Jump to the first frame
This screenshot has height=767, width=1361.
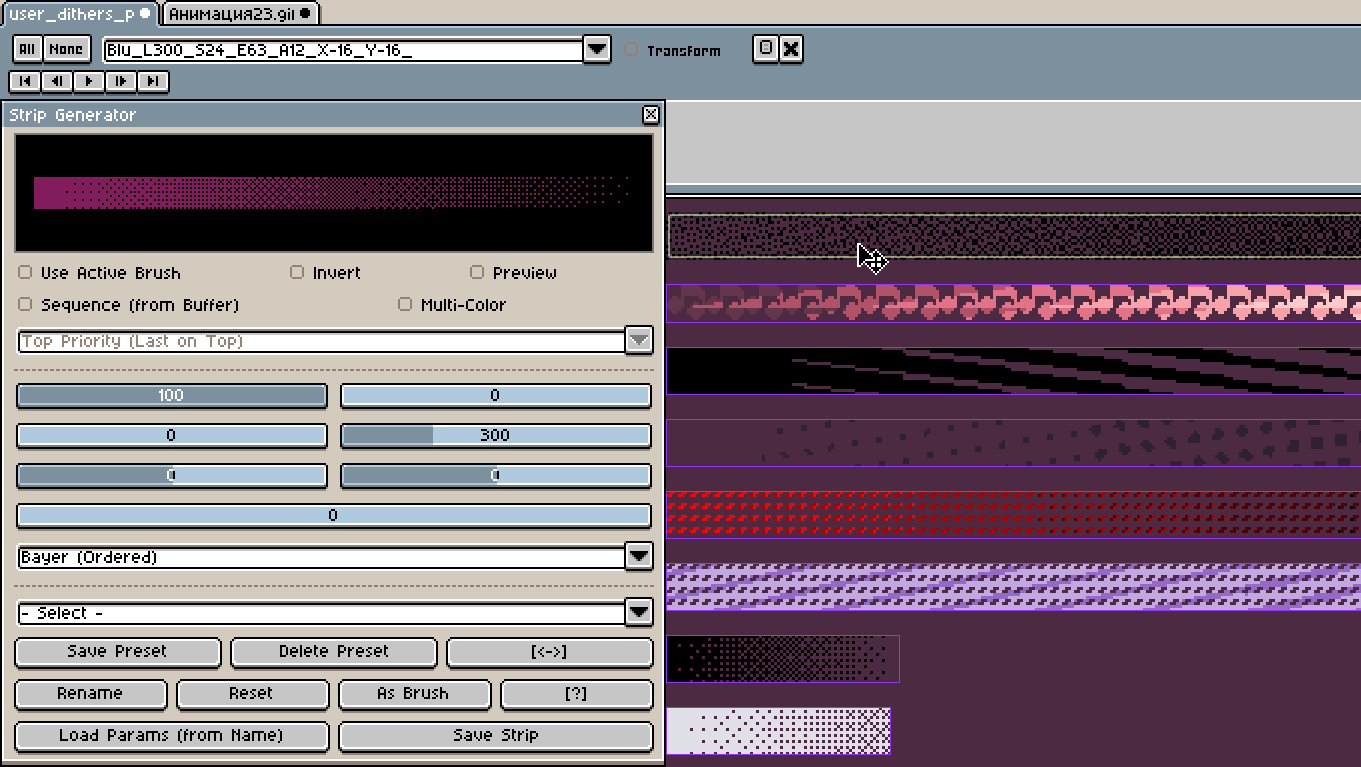[25, 81]
